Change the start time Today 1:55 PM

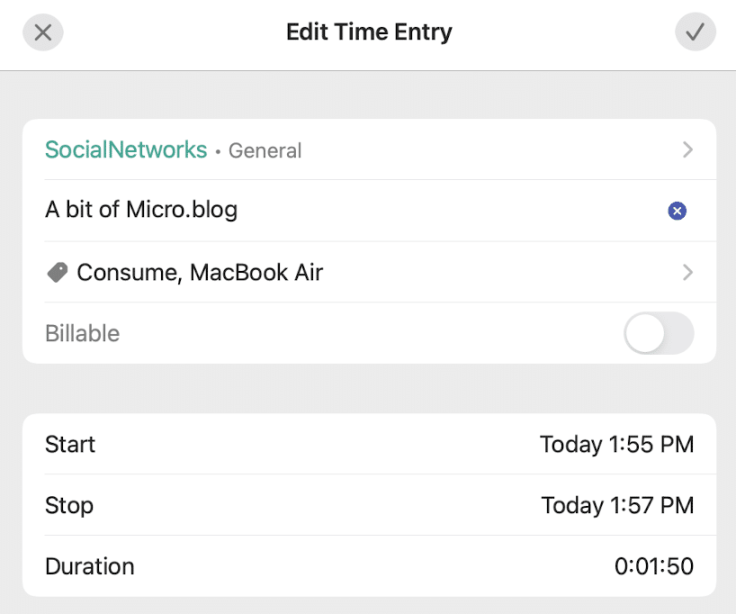coord(616,444)
